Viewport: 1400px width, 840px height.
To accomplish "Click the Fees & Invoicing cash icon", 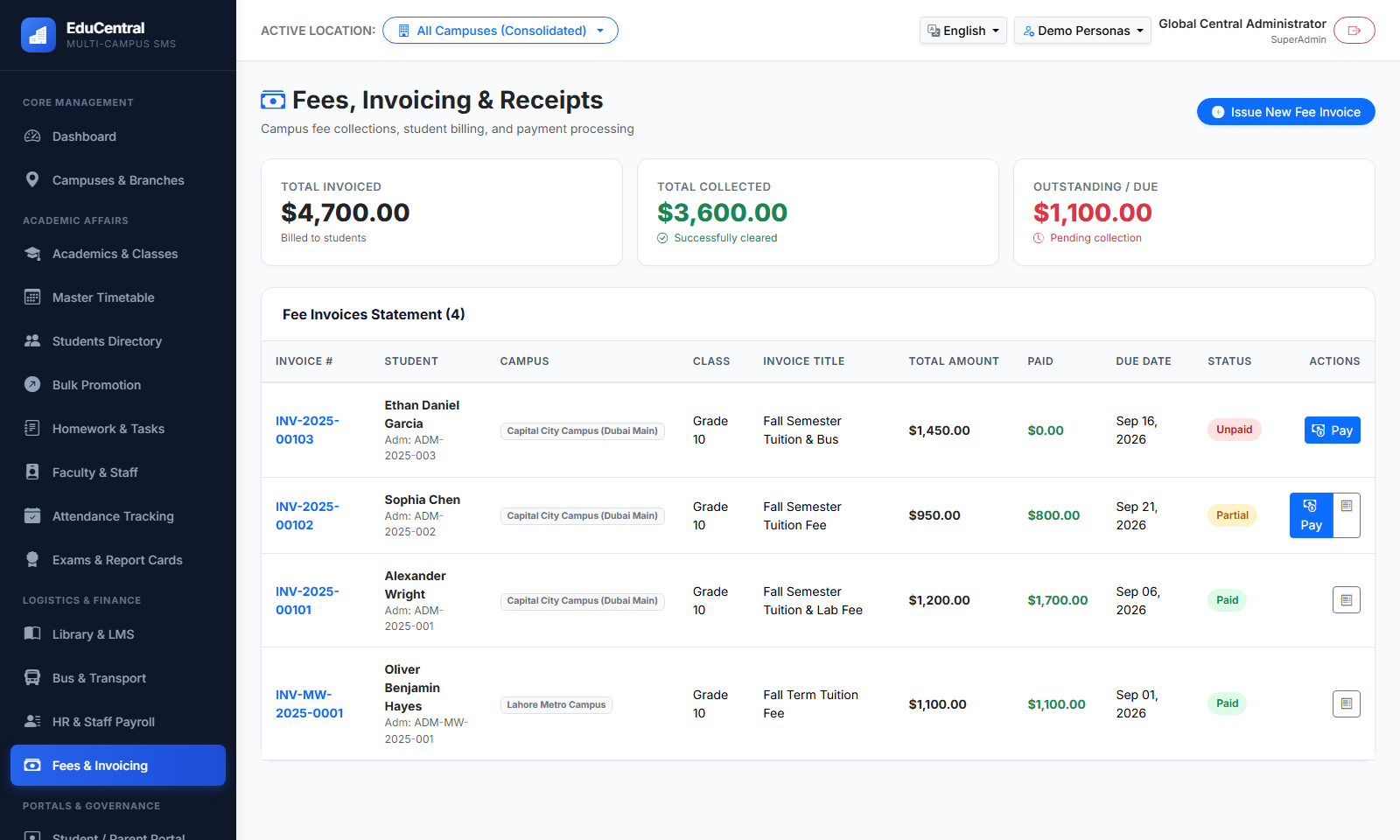I will 32,766.
